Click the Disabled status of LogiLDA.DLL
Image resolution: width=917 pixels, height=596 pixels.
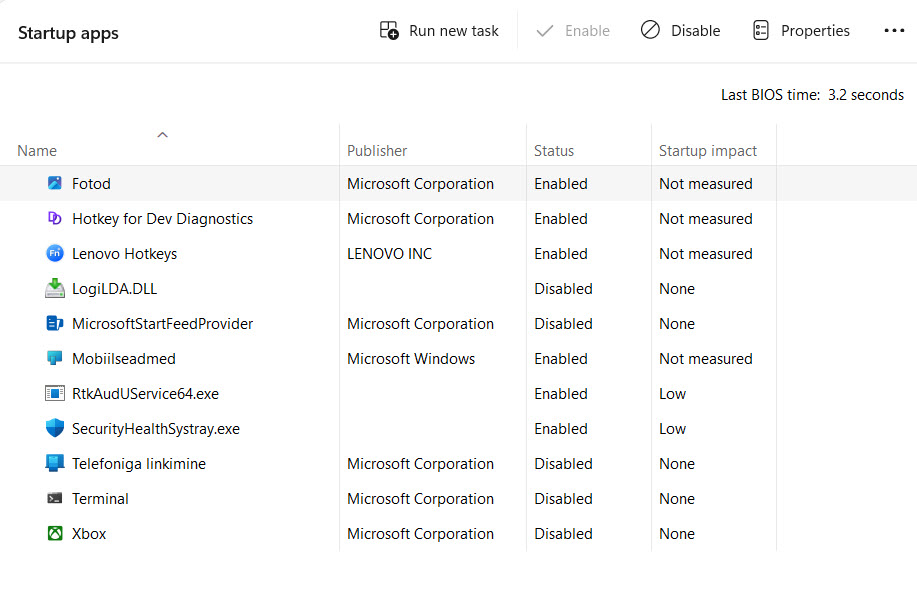(563, 289)
